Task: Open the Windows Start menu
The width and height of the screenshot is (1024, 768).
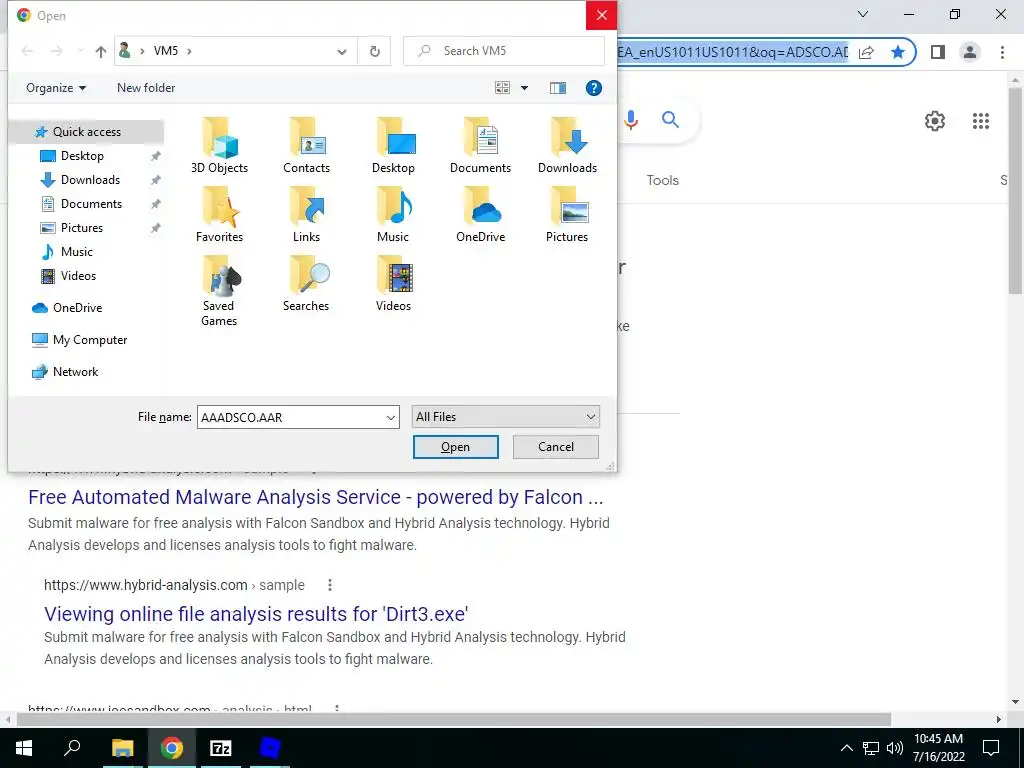Action: point(24,748)
